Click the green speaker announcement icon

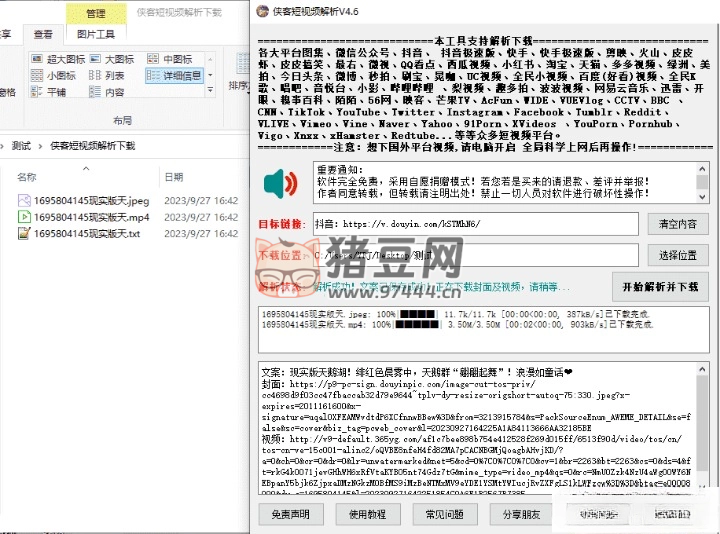tap(277, 184)
